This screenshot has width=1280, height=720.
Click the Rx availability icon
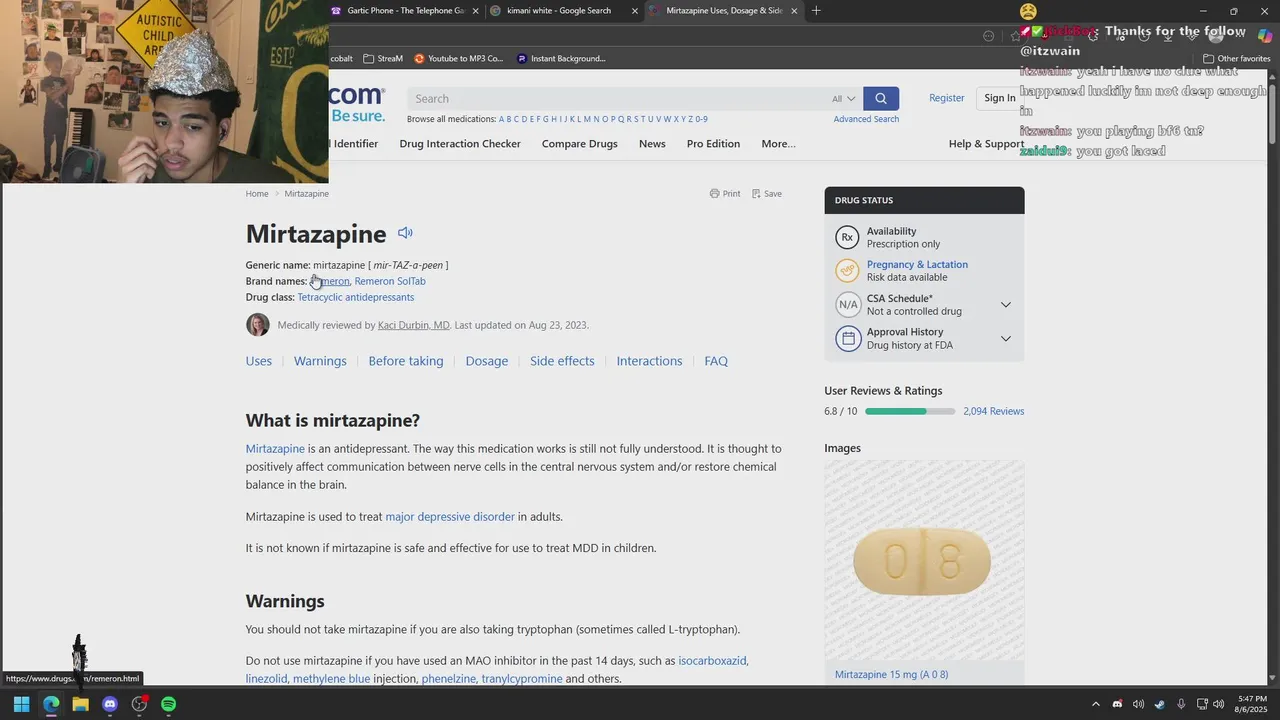point(848,237)
